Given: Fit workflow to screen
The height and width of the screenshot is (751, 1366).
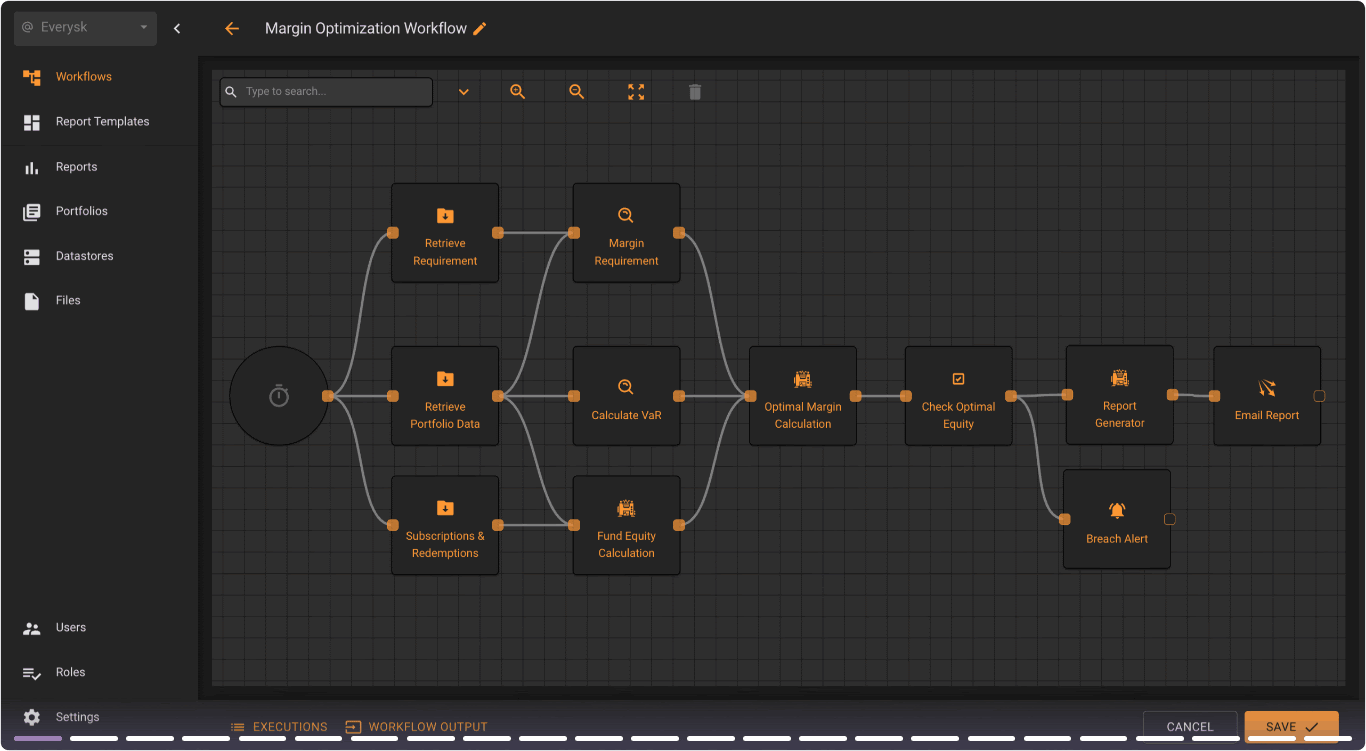Looking at the screenshot, I should [636, 92].
